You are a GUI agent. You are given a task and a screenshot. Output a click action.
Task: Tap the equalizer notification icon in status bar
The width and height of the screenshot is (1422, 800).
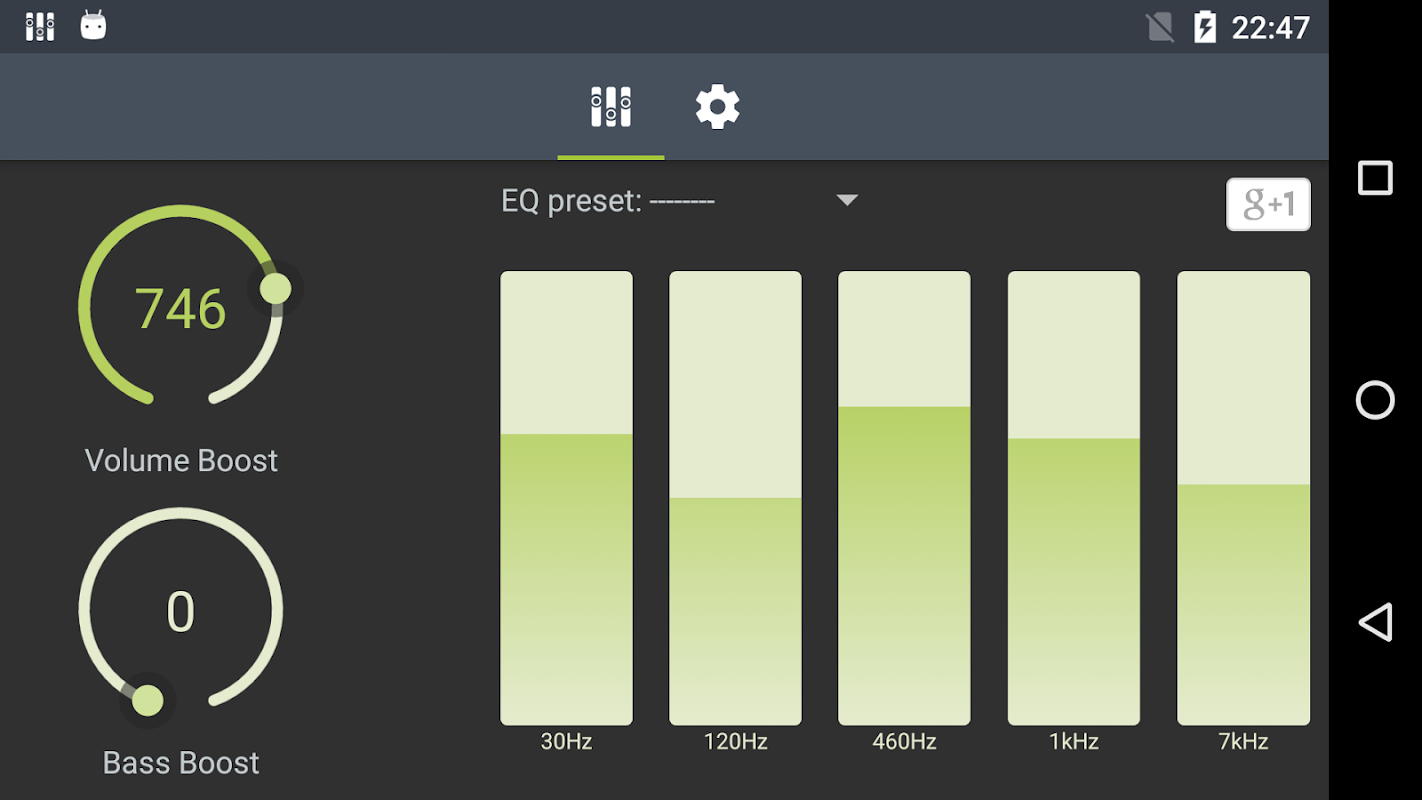point(40,26)
